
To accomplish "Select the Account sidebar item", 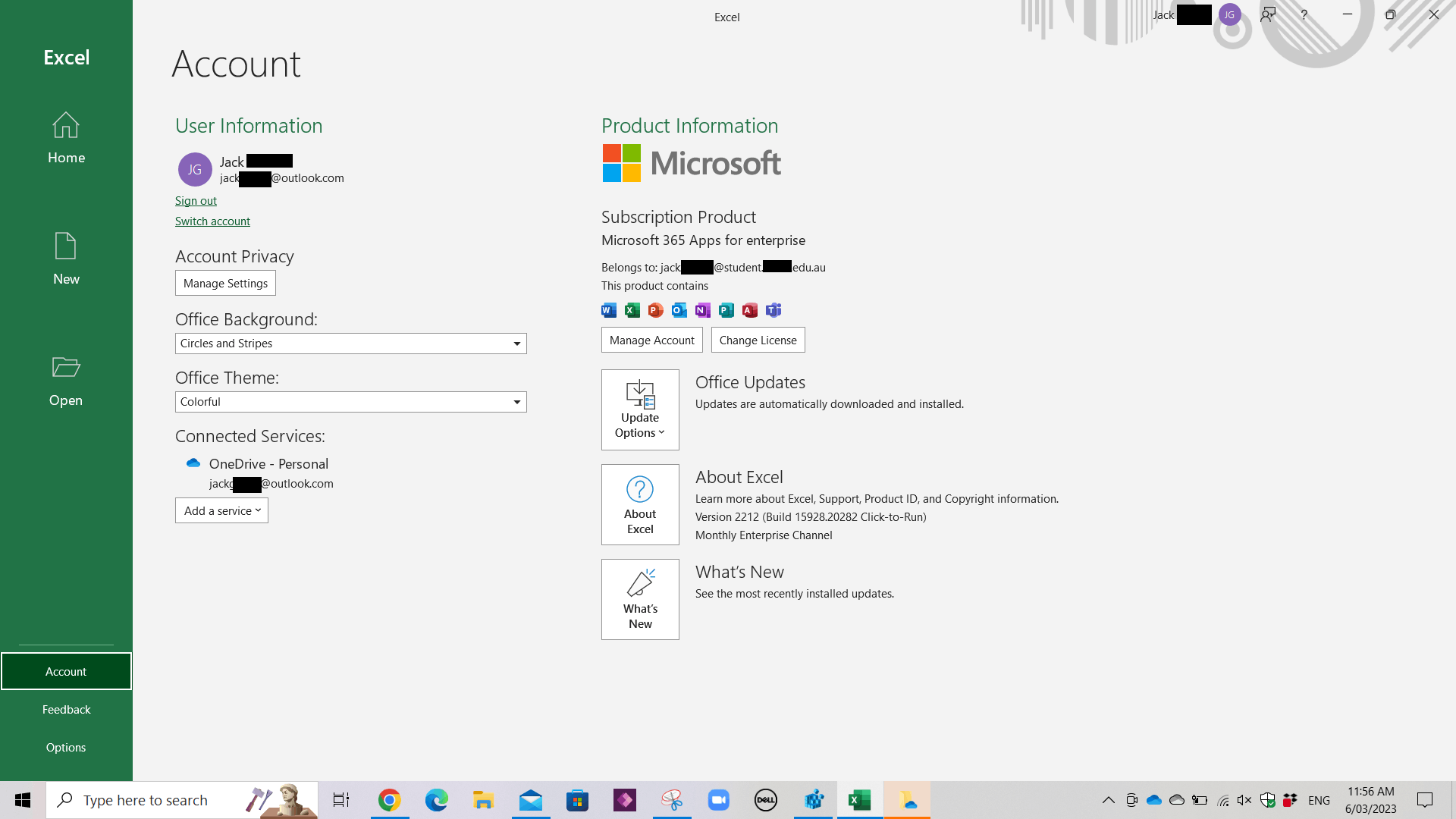I will (66, 671).
